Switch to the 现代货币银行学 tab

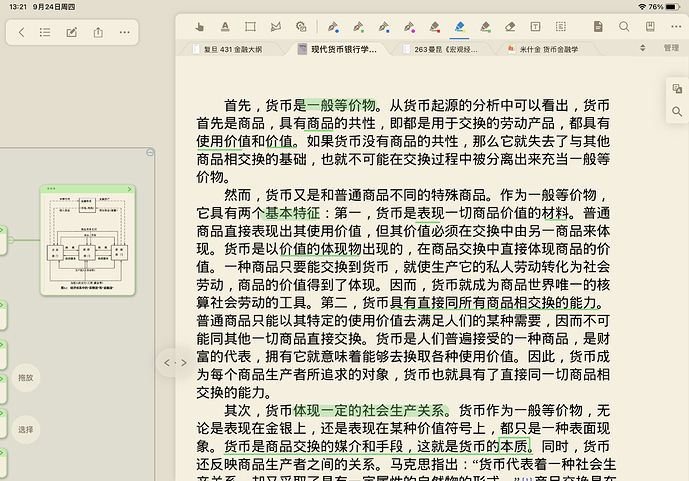(337, 49)
